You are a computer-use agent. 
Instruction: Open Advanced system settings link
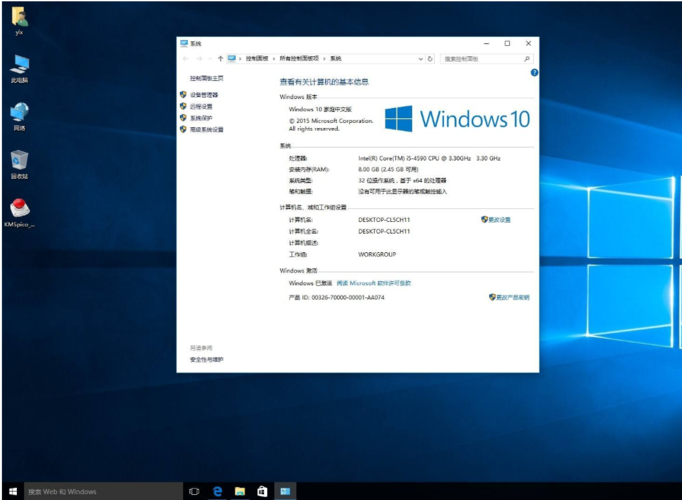tap(207, 130)
